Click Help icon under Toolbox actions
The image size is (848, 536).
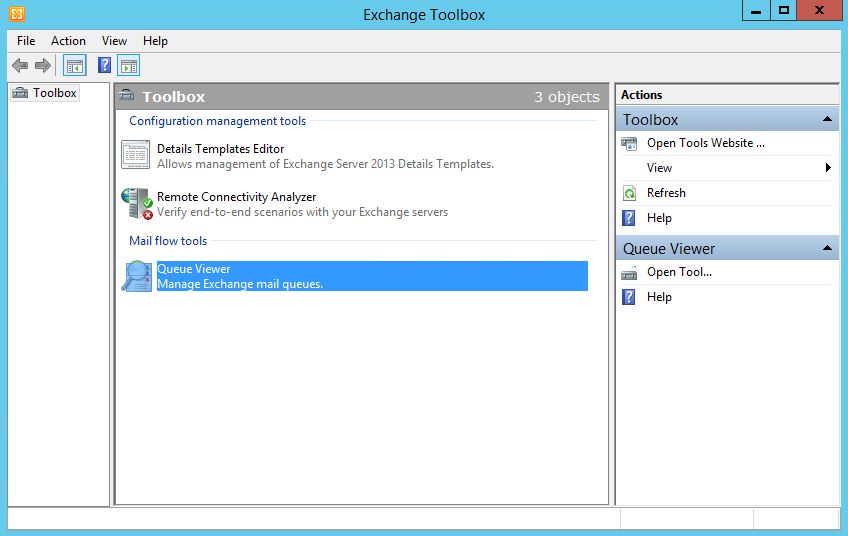[629, 218]
